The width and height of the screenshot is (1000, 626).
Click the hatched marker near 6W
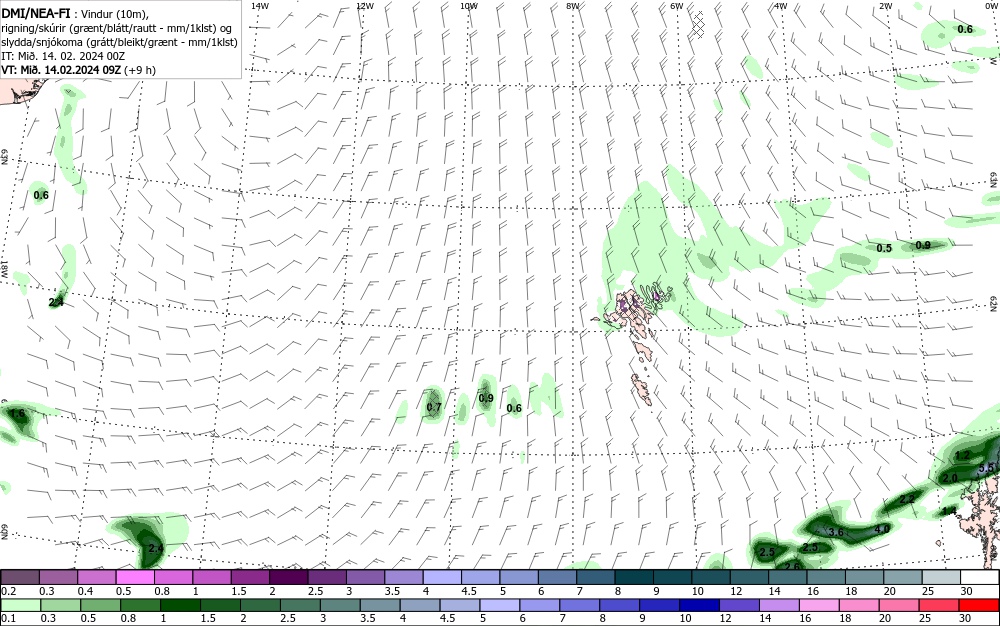click(699, 24)
